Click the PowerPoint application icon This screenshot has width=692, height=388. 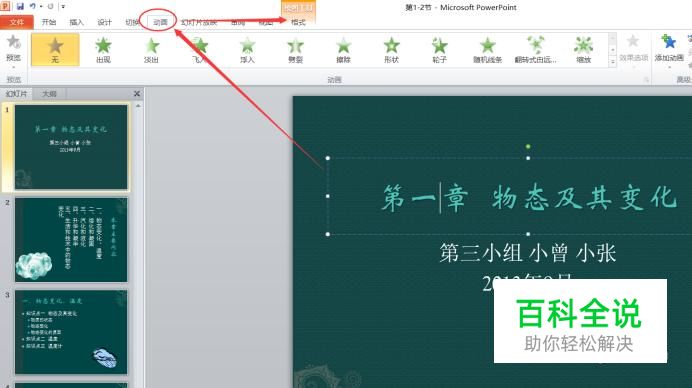(x=5, y=6)
